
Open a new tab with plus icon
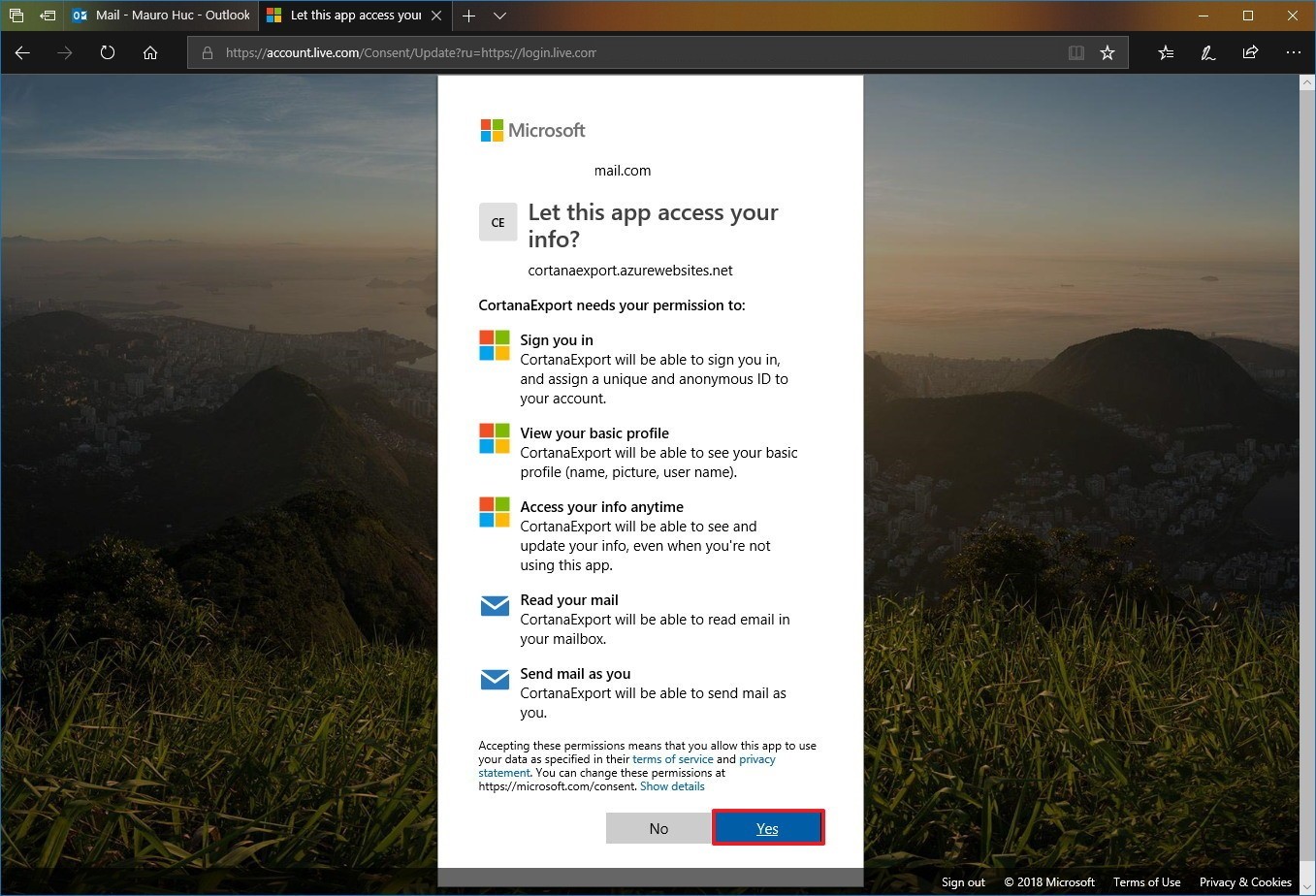point(469,16)
